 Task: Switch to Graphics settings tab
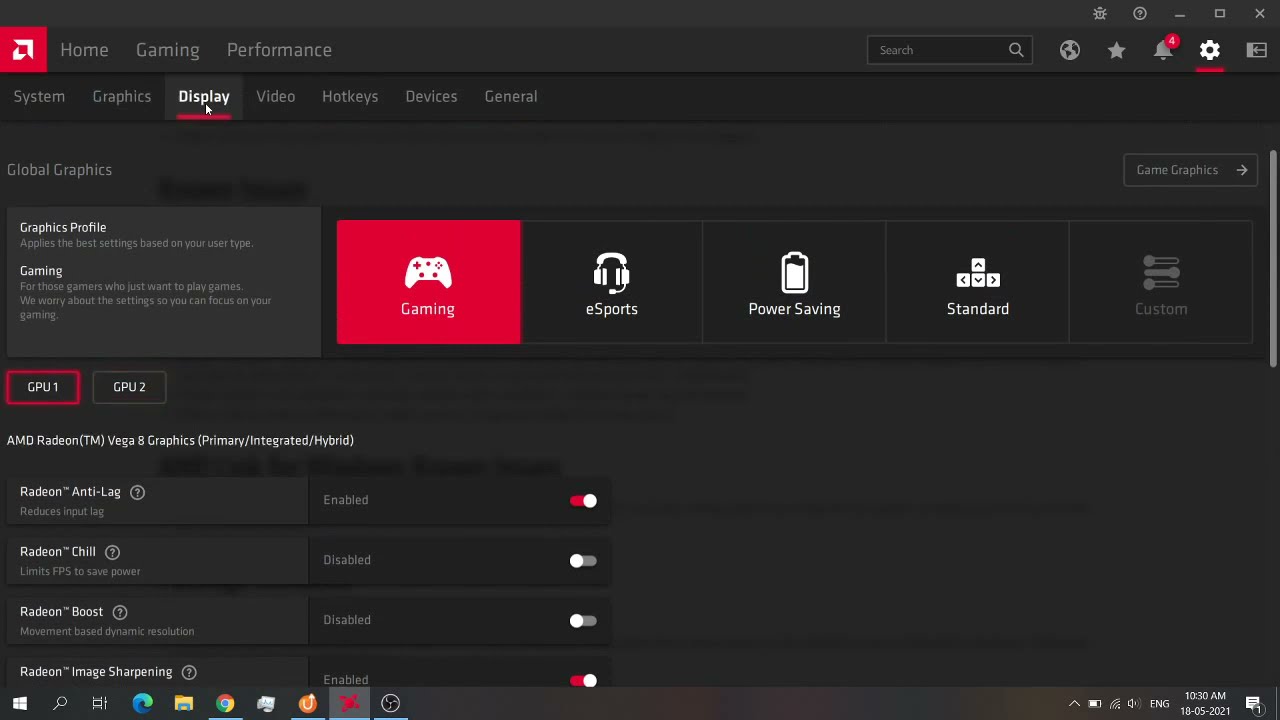(x=122, y=97)
